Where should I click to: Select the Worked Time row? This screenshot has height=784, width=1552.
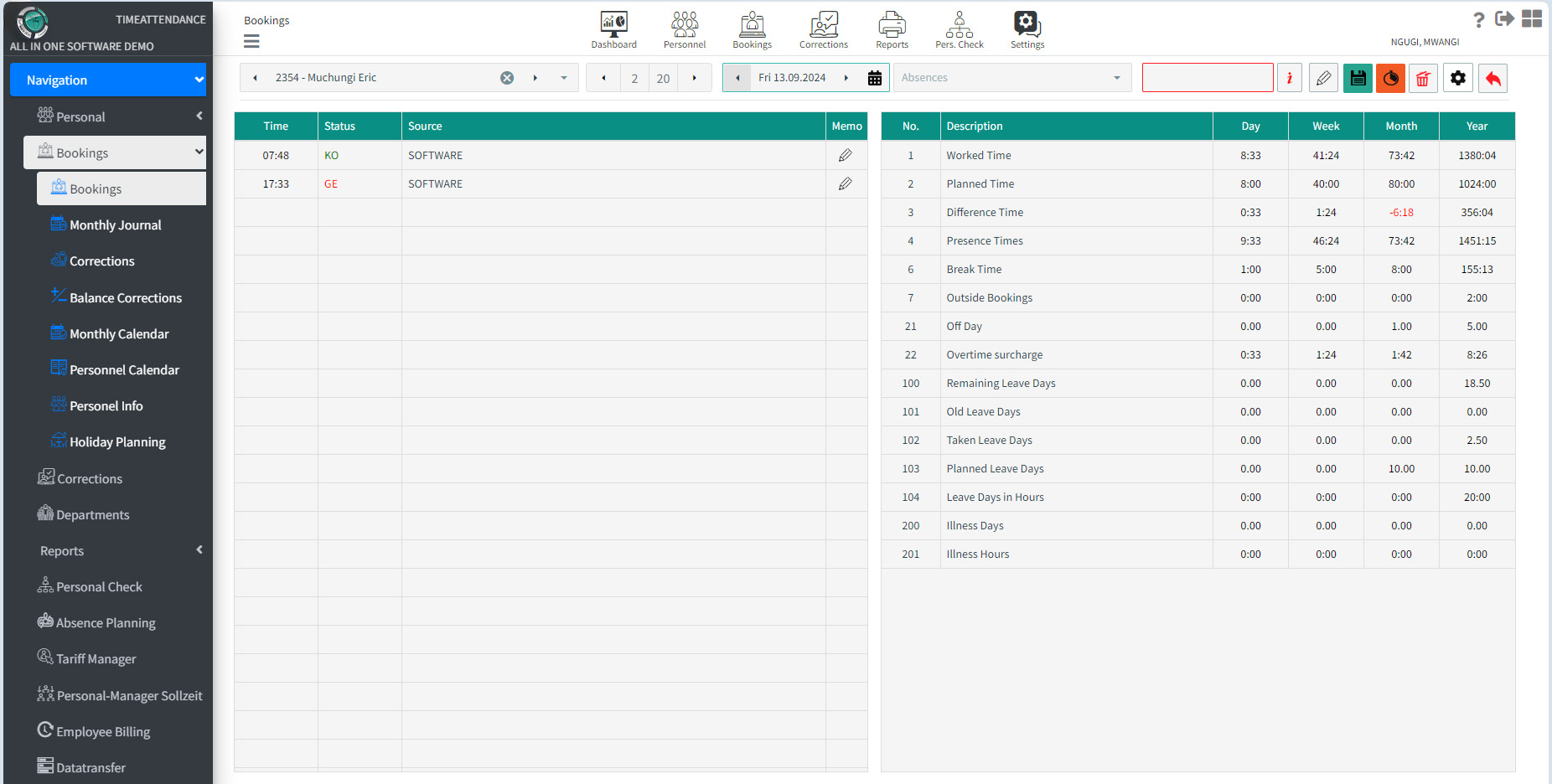[x=1198, y=155]
